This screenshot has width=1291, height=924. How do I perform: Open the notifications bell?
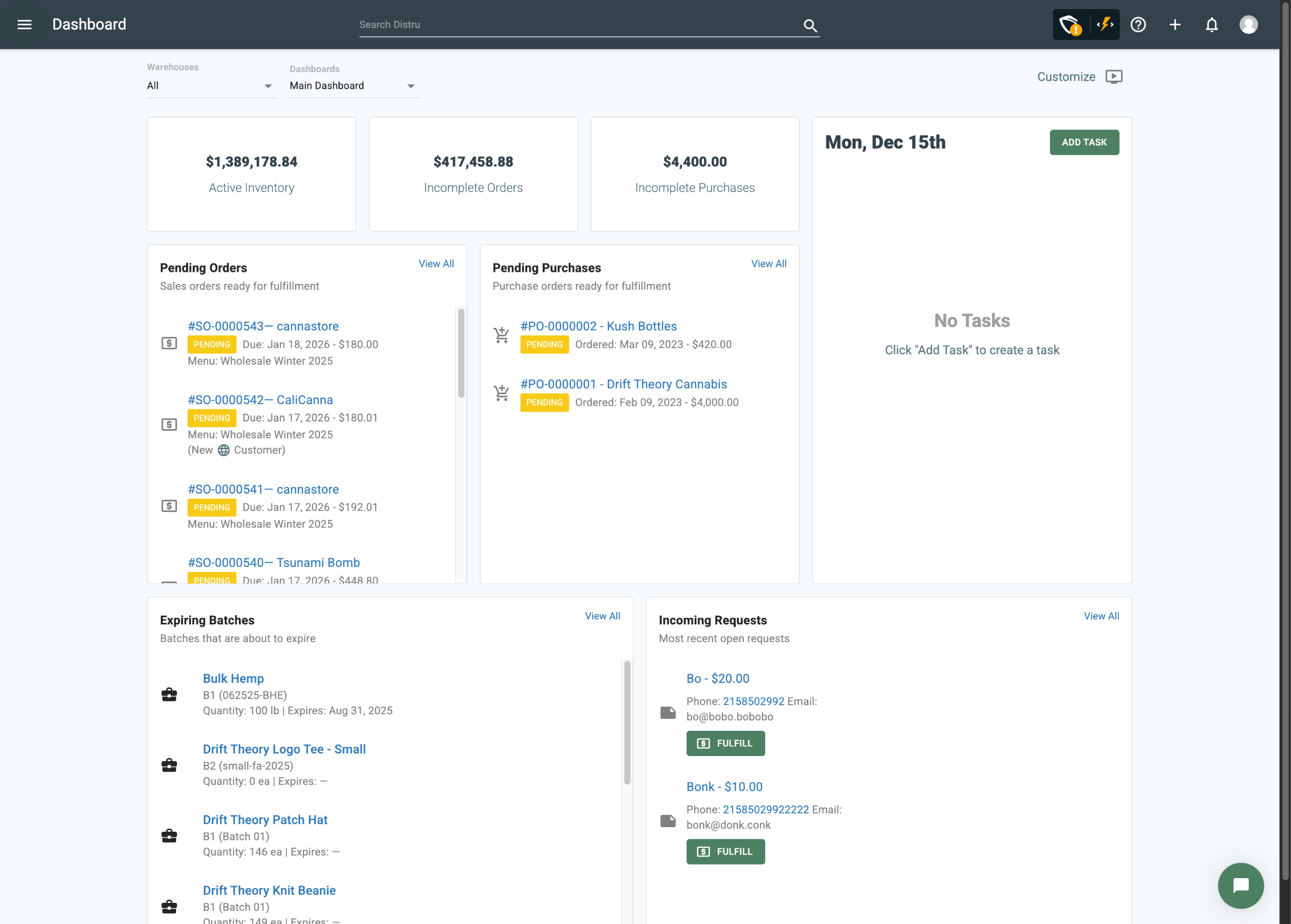click(1212, 25)
